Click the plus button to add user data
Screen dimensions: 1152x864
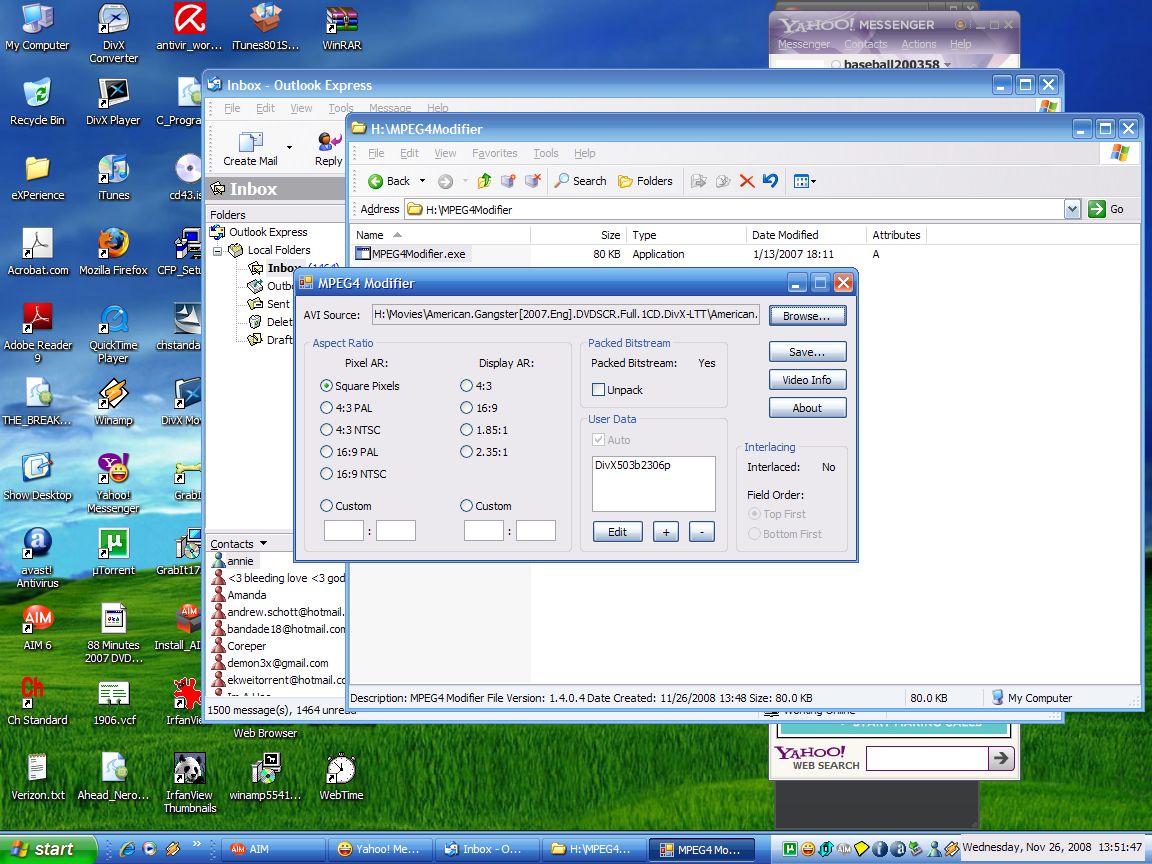pyautogui.click(x=666, y=532)
